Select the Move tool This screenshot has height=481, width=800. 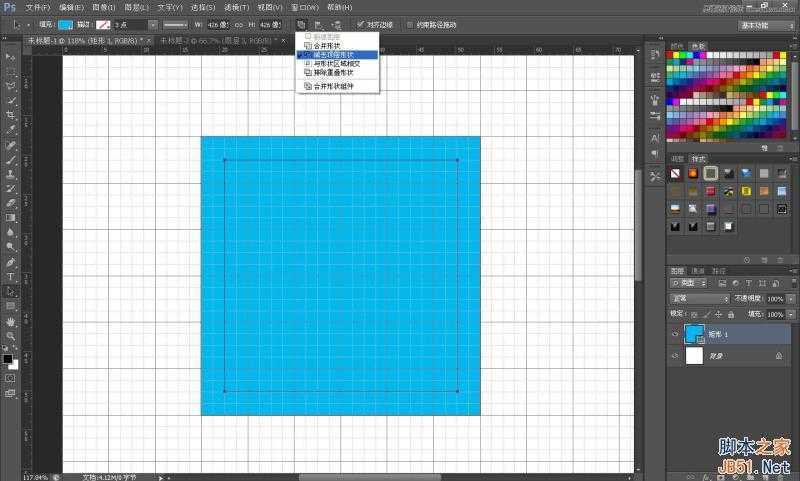10,57
